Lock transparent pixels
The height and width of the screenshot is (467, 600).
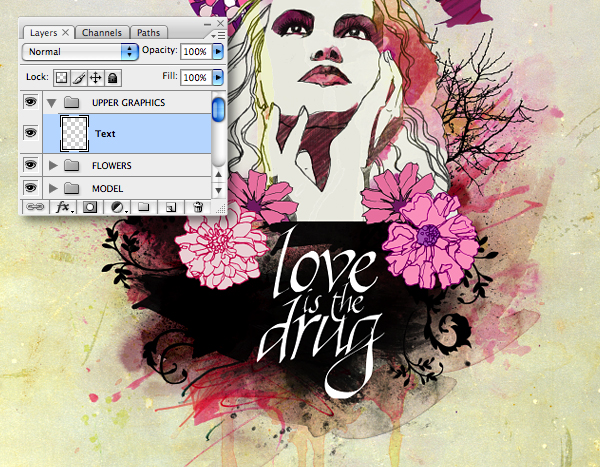click(x=62, y=78)
